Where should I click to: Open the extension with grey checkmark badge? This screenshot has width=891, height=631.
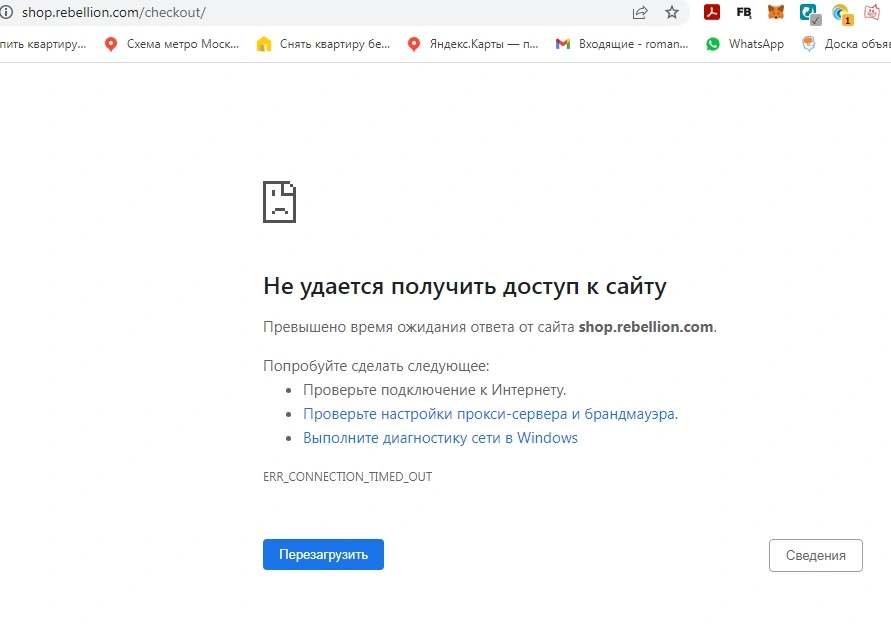[x=809, y=13]
